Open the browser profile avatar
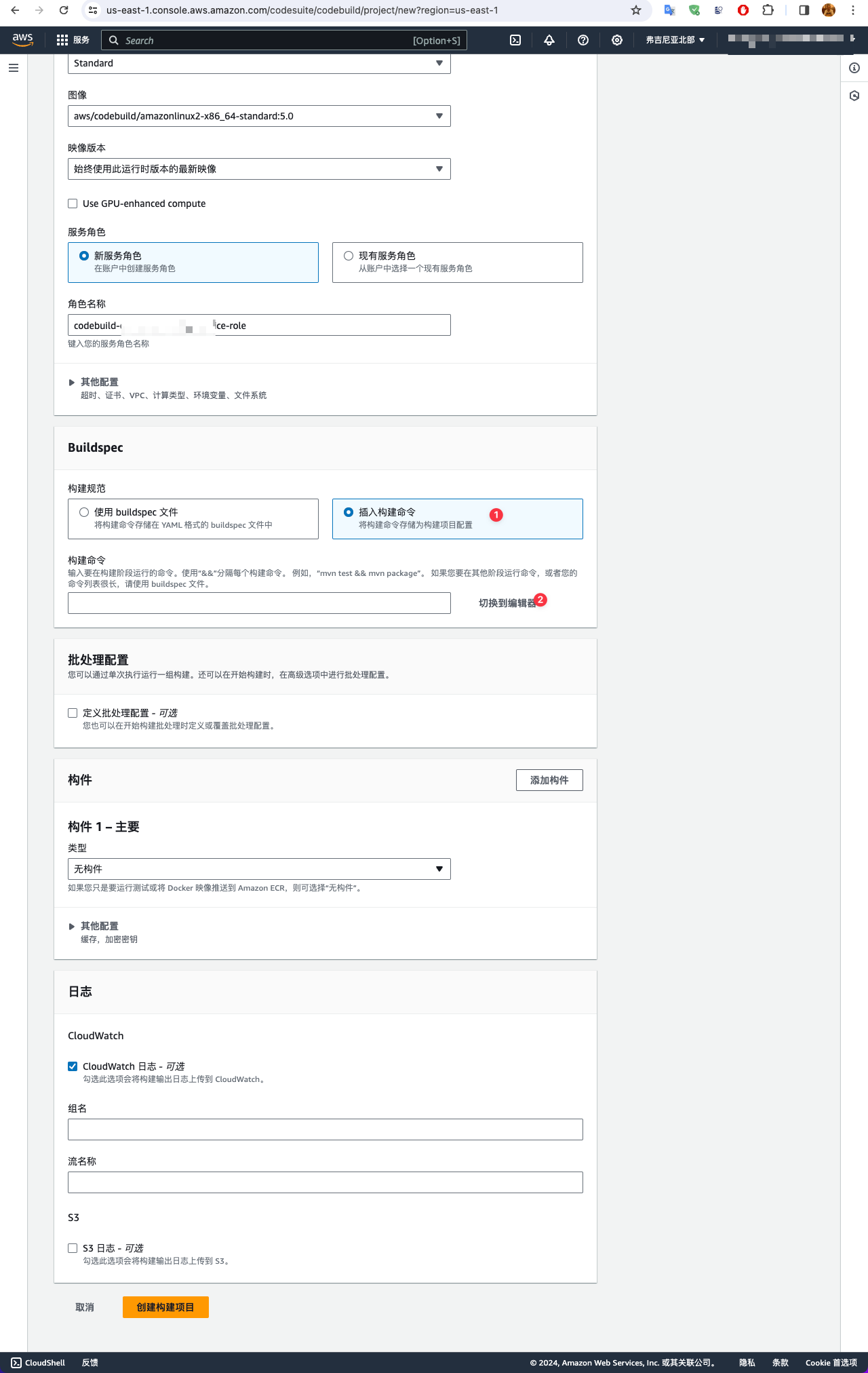 point(828,10)
